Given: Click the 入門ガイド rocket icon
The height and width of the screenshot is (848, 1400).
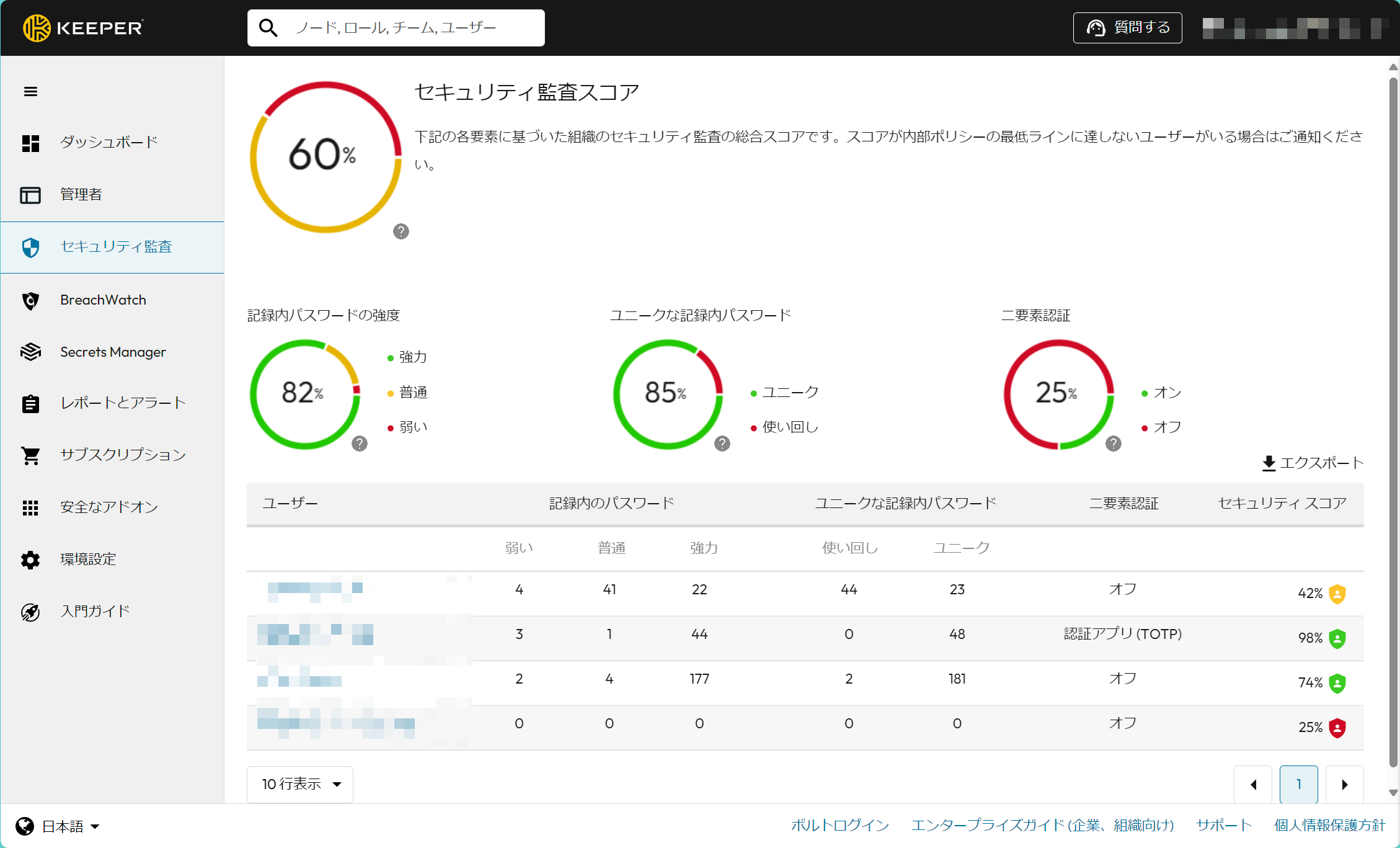Looking at the screenshot, I should coord(30,612).
